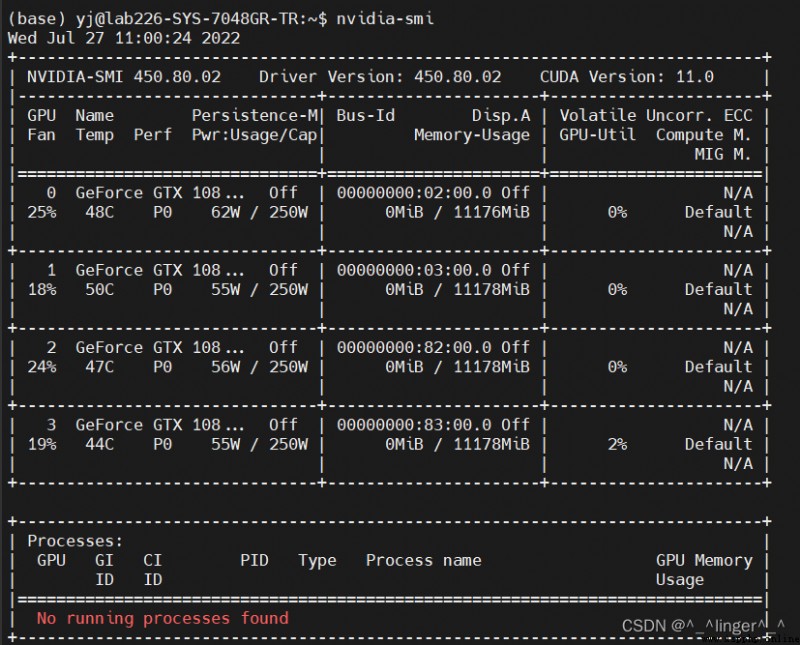Click the nvidia-smi command text
800x645 pixels.
385,19
